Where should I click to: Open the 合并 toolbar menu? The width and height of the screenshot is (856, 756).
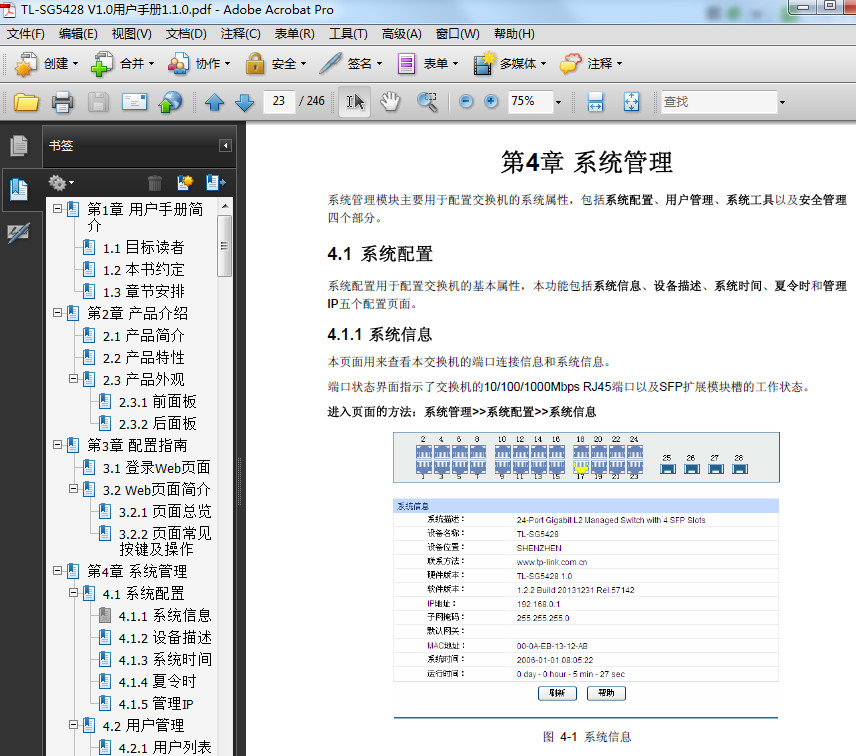click(123, 63)
